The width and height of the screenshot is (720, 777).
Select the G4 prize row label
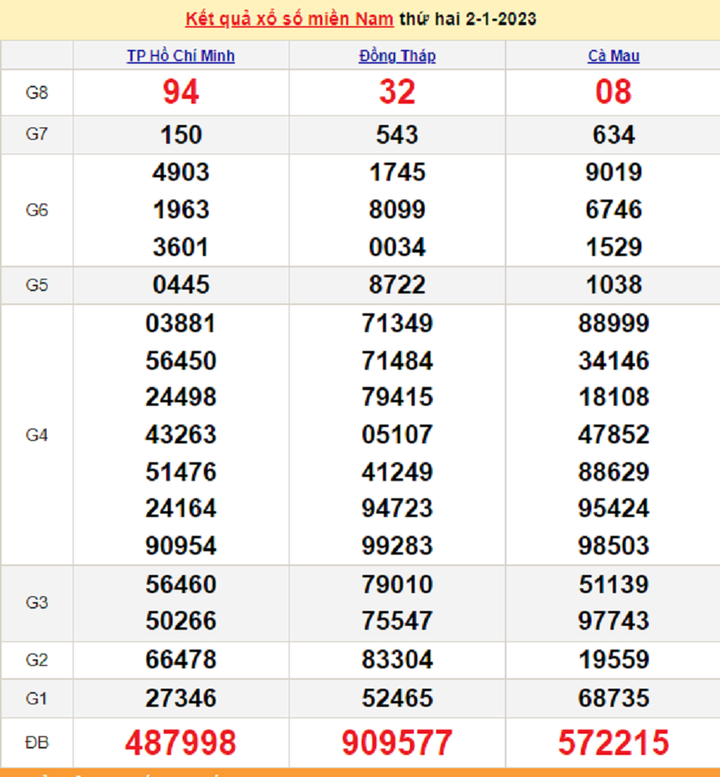click(37, 435)
